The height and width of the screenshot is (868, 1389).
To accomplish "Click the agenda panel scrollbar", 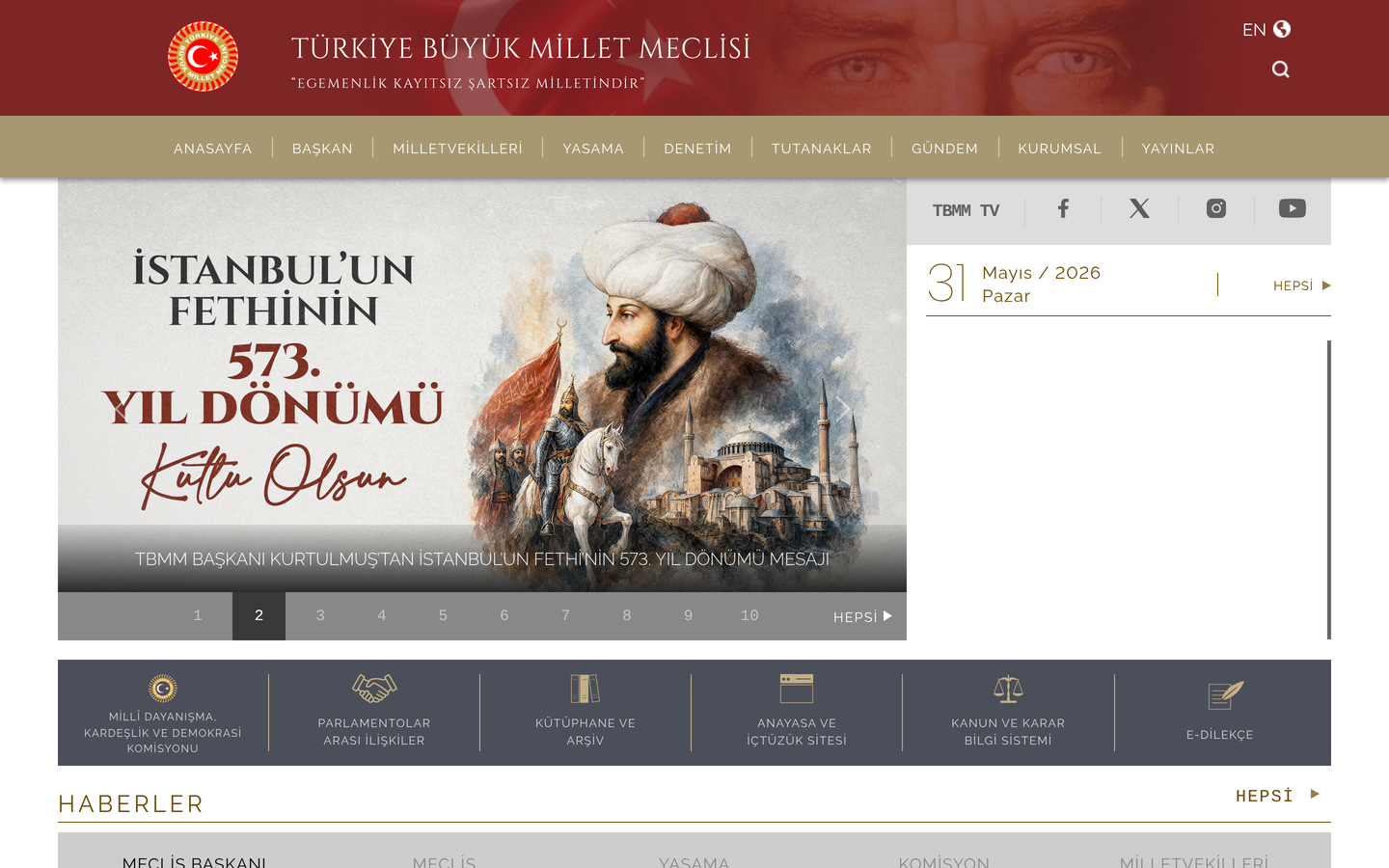I will tap(1329, 490).
